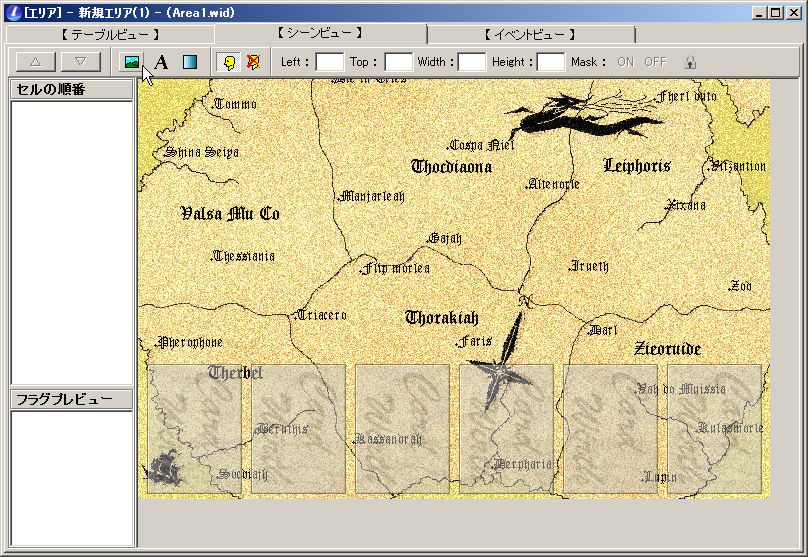This screenshot has width=808, height=557.
Task: Click the Width value input field
Action: (472, 62)
